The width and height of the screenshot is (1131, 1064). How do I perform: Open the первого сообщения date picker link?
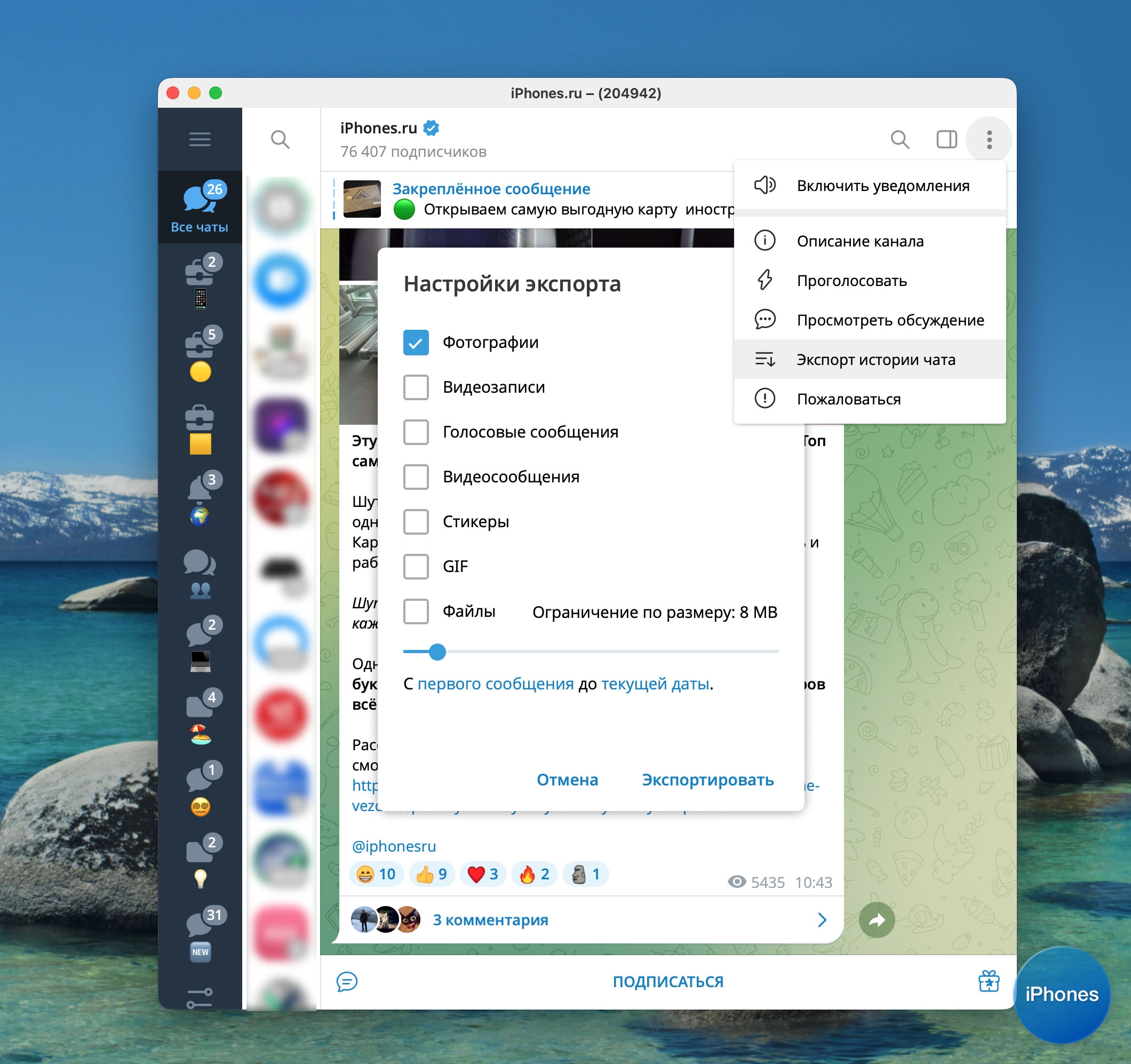pyautogui.click(x=496, y=684)
